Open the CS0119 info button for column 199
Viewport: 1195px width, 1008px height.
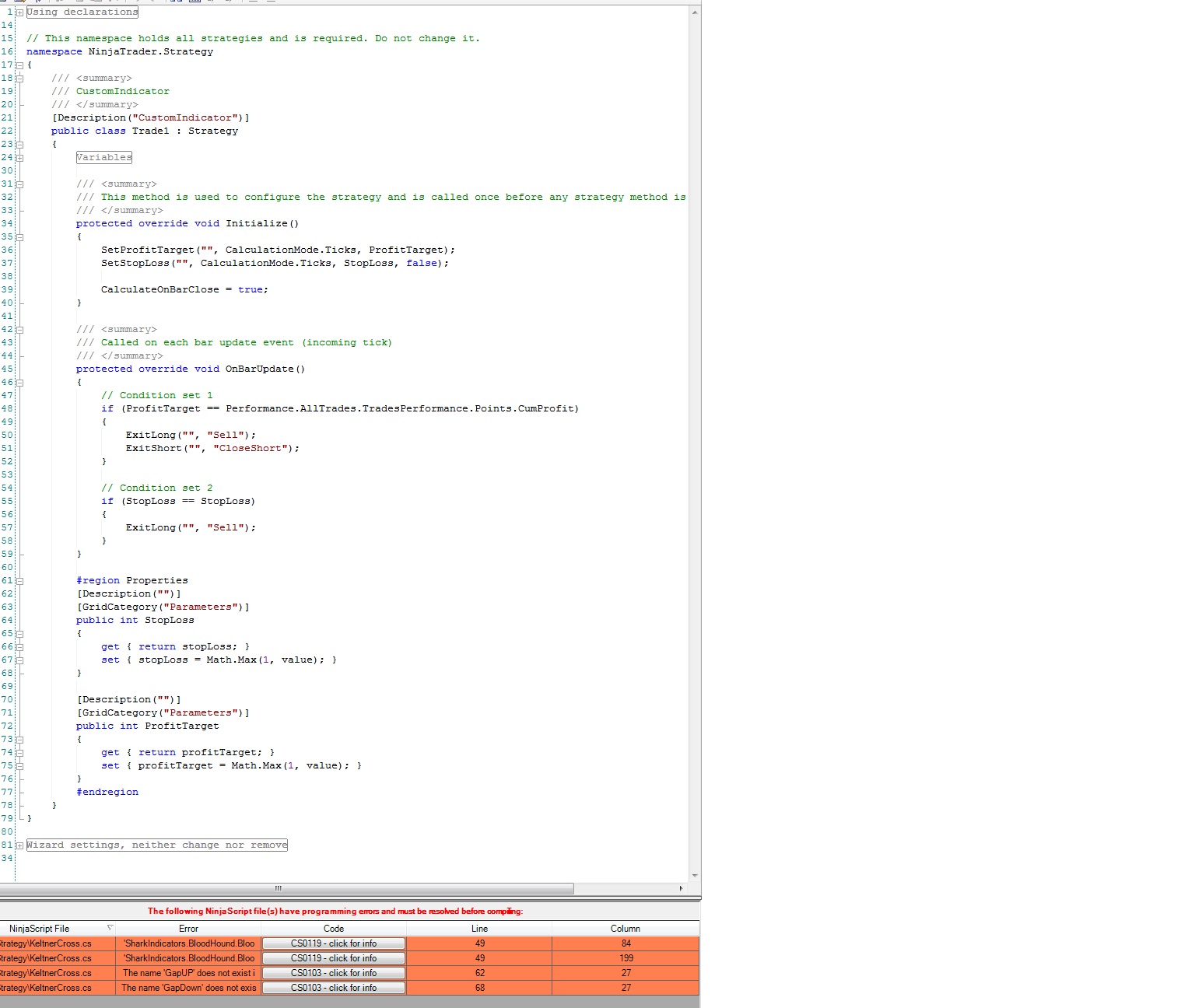[334, 958]
